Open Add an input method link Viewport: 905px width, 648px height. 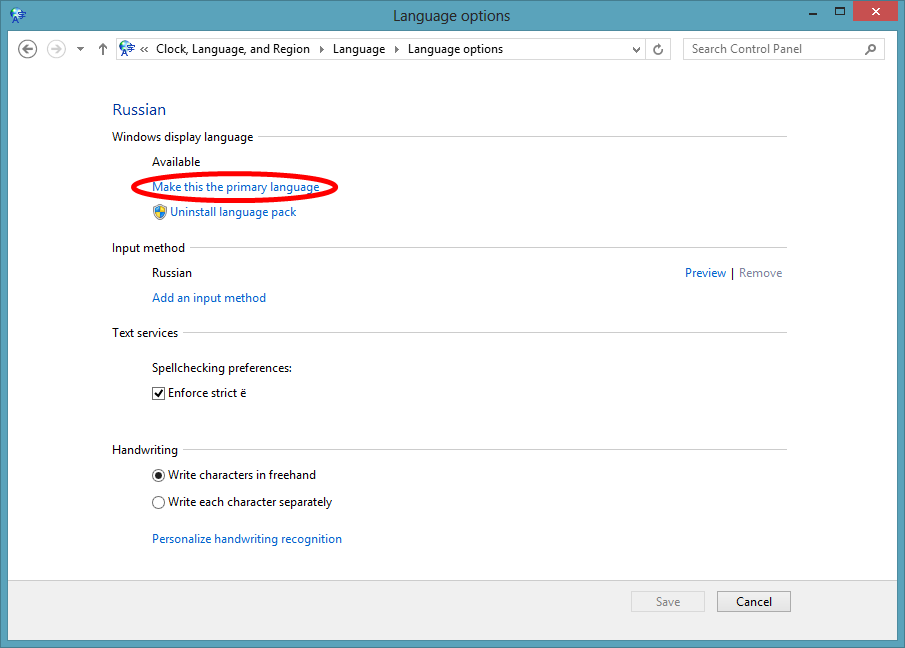pyautogui.click(x=209, y=298)
